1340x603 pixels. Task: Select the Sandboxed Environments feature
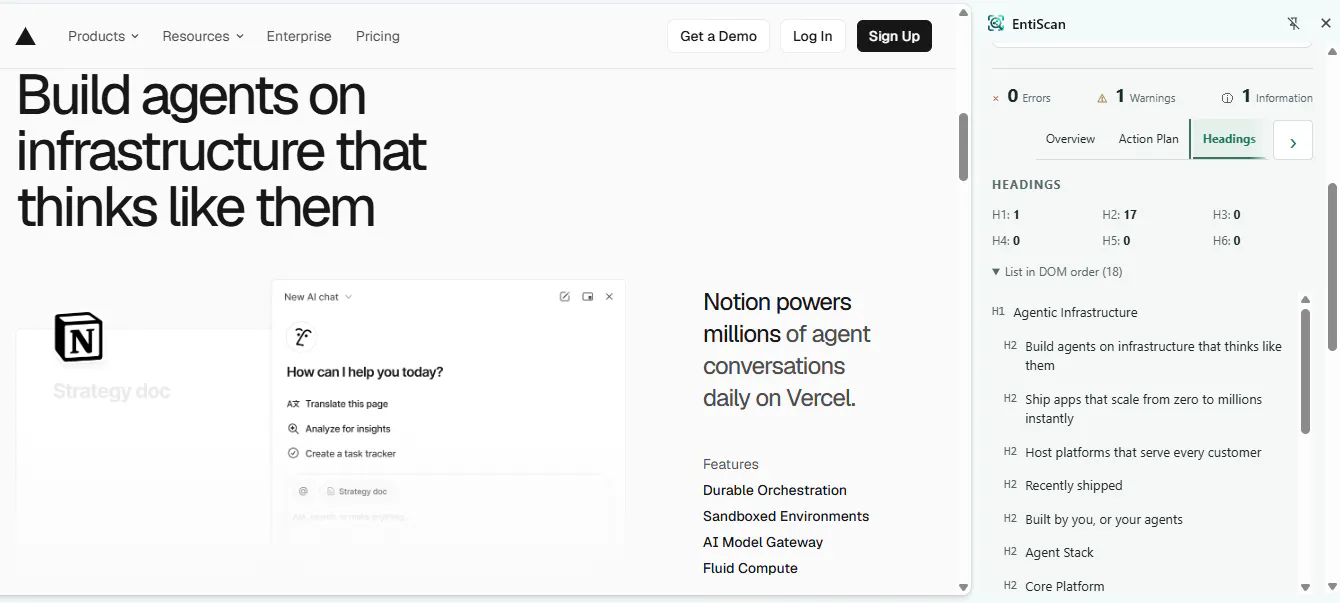point(786,516)
